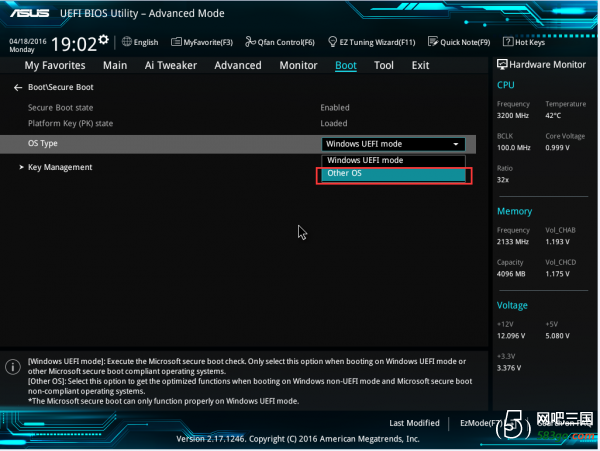Screen dimensions: 600x451
Task: Click the info icon in help area
Action: pyautogui.click(x=13, y=367)
